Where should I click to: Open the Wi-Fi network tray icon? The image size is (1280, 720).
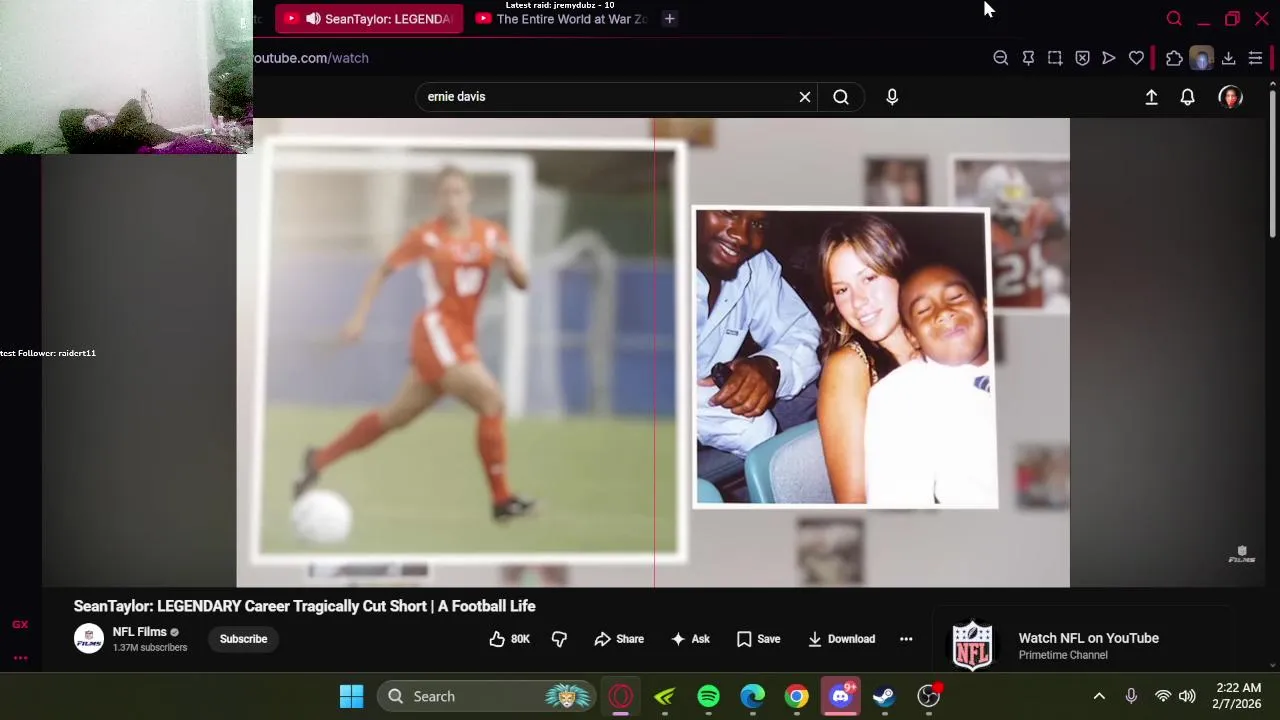coord(1162,696)
